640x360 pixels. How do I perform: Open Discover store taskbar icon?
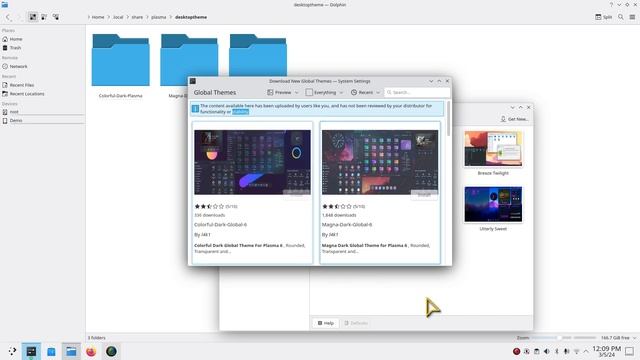coord(51,351)
